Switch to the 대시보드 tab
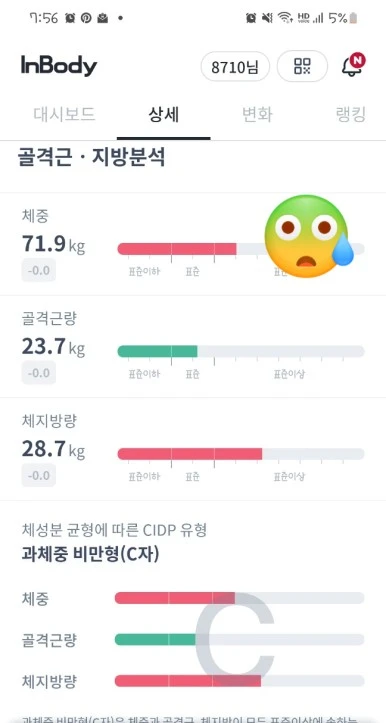The image size is (386, 723). [x=64, y=114]
